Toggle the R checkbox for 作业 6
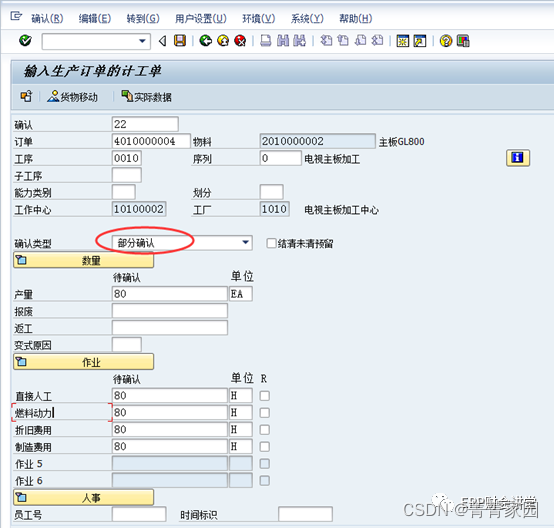Image resolution: width=554 pixels, height=528 pixels. tap(265, 480)
